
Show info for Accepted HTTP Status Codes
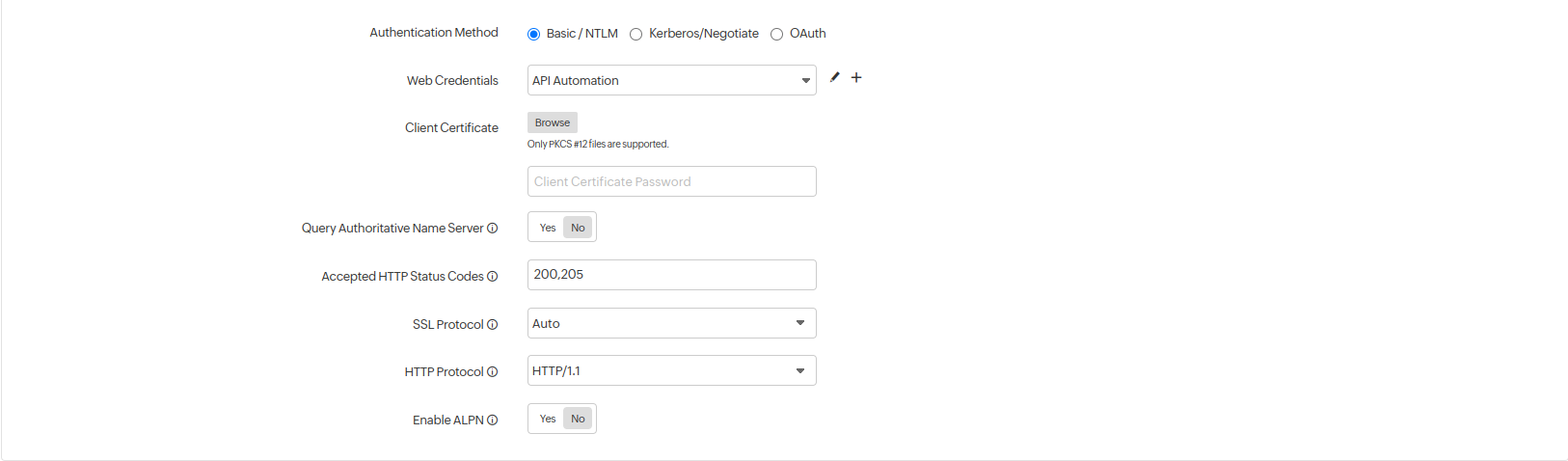(493, 277)
